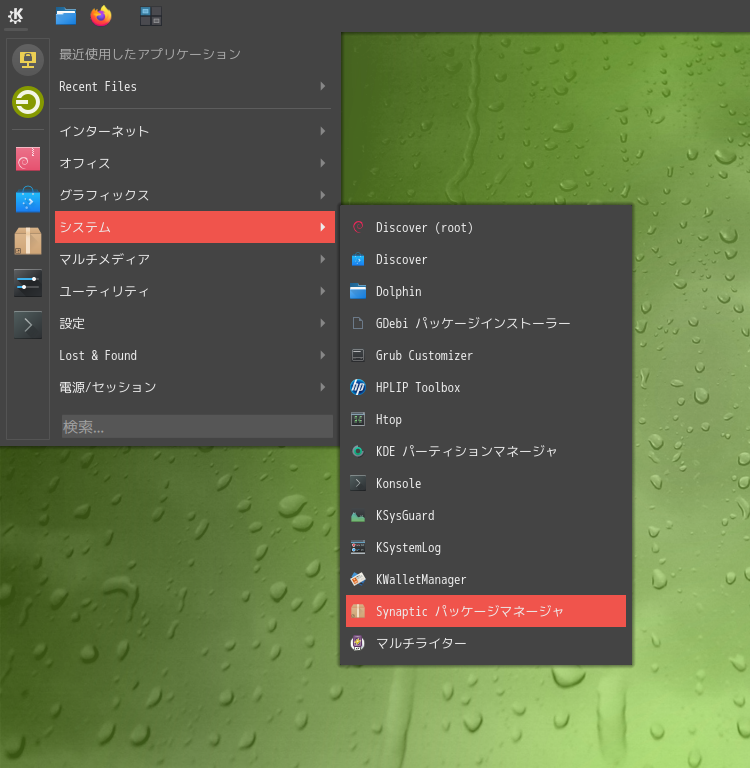The width and height of the screenshot is (750, 768).
Task: Click the KSysGuard graph icon
Action: 358,515
